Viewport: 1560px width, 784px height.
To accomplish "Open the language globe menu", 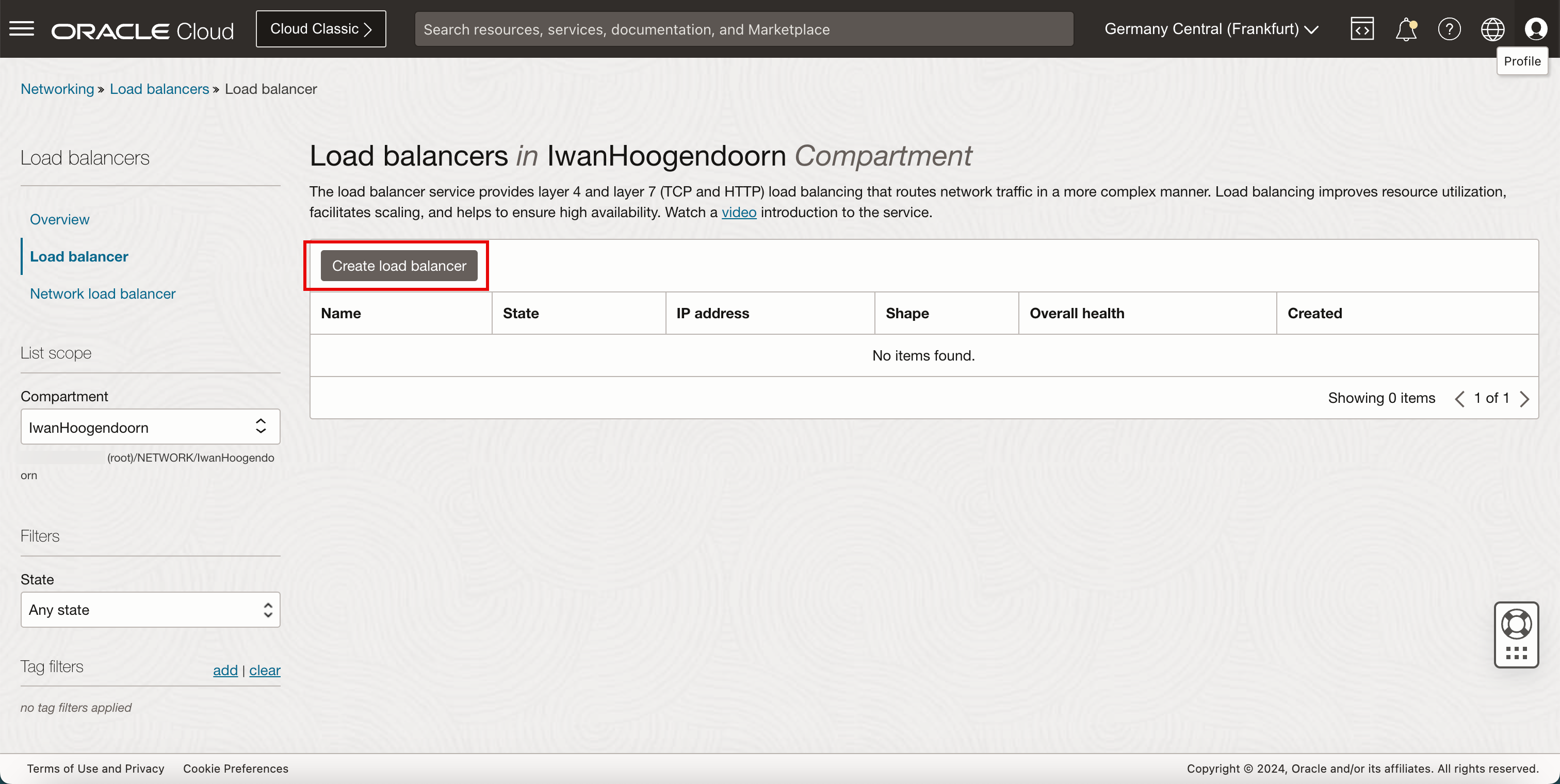I will coord(1492,29).
